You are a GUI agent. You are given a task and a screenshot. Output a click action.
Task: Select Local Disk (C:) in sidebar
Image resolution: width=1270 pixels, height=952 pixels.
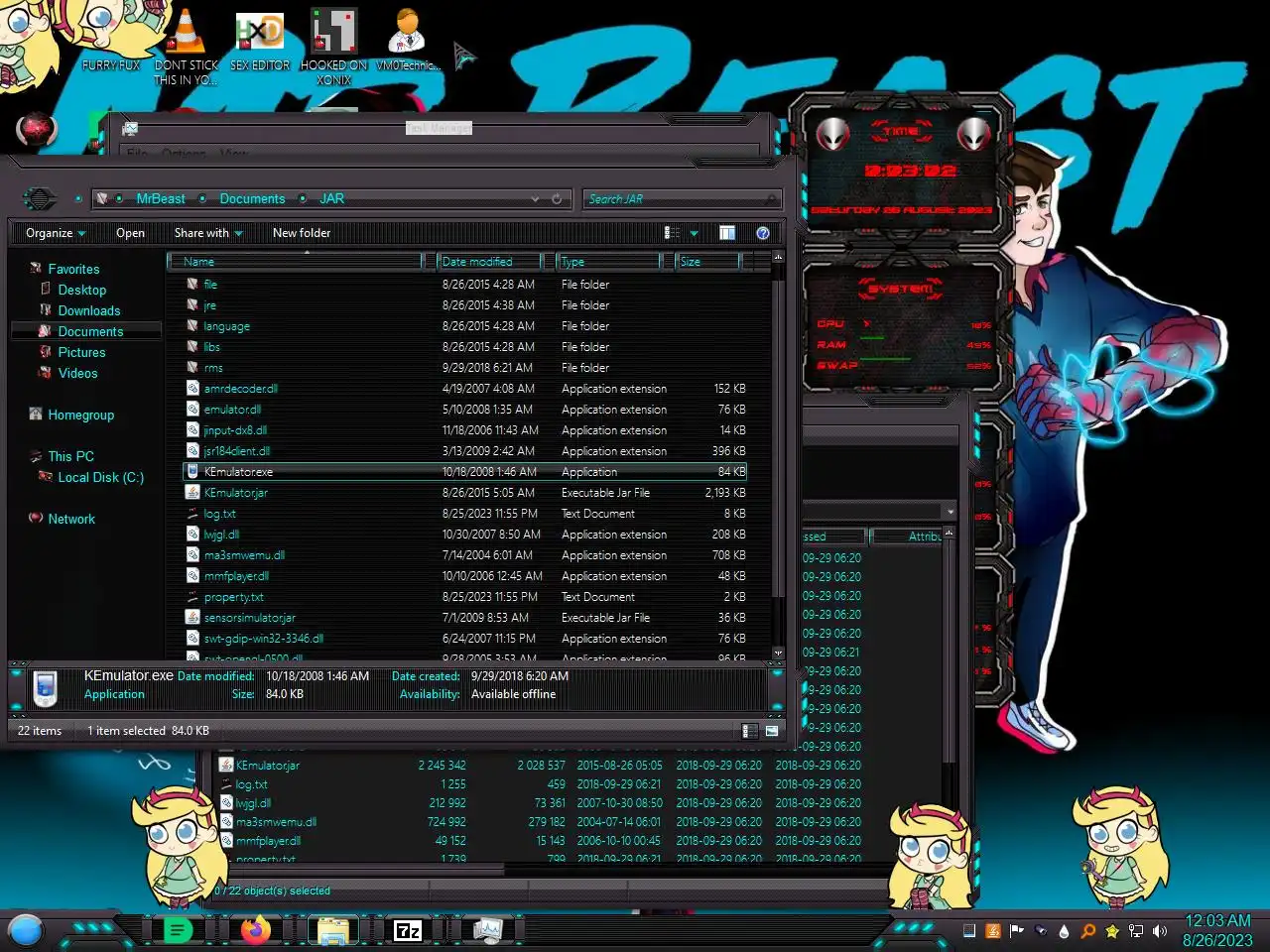[x=100, y=477]
